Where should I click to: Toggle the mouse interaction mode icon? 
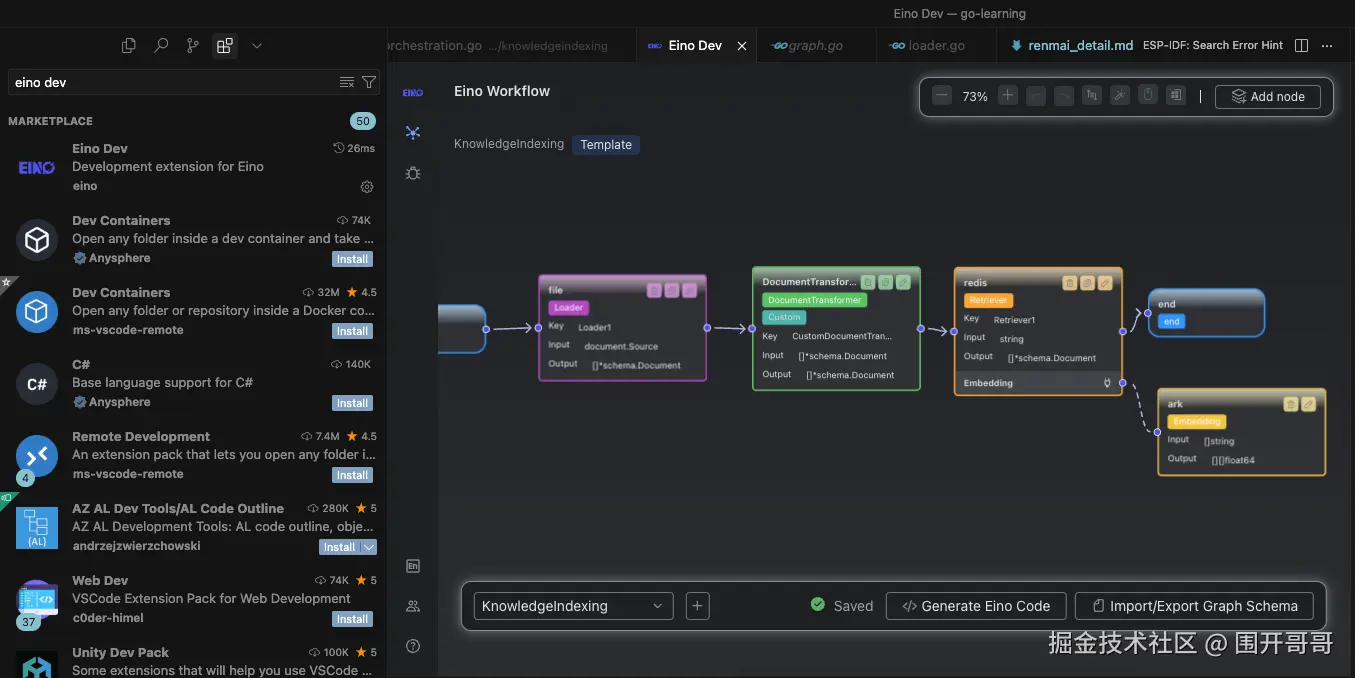point(1148,96)
